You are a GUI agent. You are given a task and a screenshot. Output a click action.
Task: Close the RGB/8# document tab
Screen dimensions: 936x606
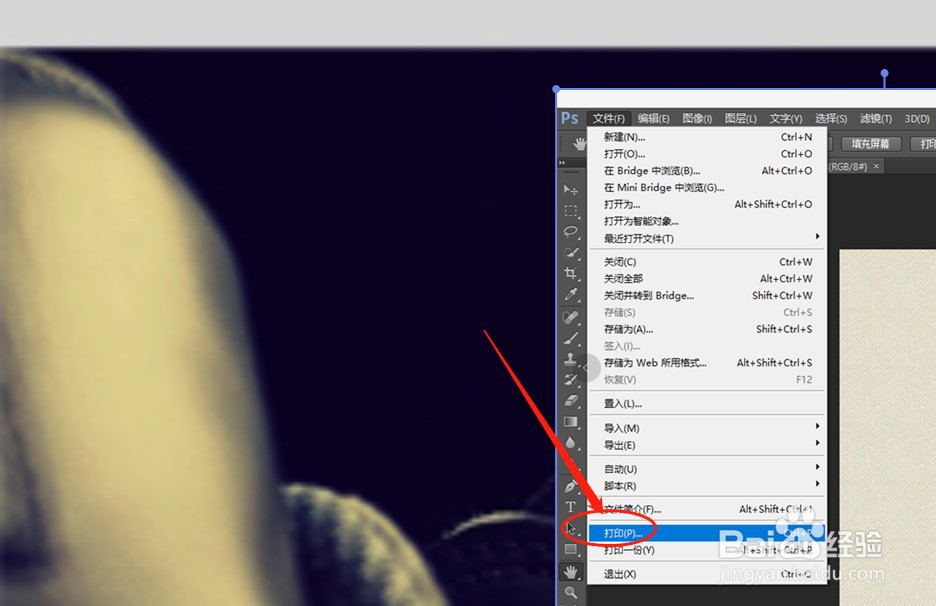[x=876, y=166]
